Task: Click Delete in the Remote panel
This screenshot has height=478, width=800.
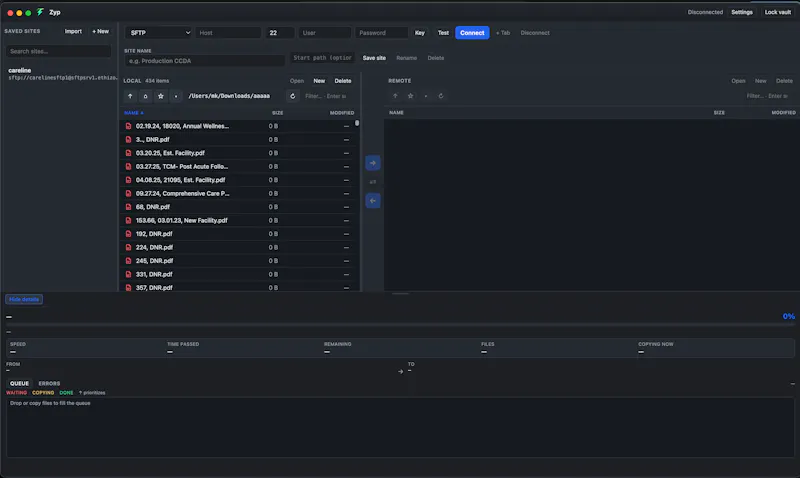Action: pyautogui.click(x=784, y=81)
